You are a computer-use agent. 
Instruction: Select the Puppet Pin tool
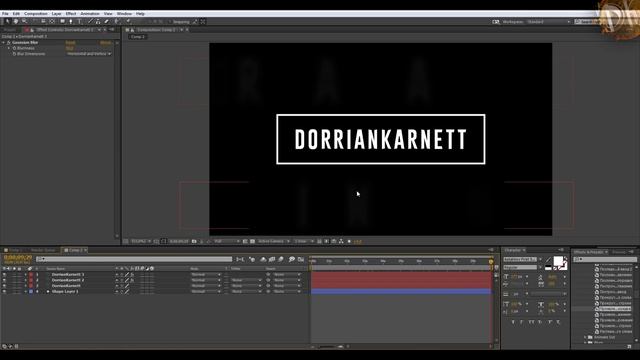point(128,21)
